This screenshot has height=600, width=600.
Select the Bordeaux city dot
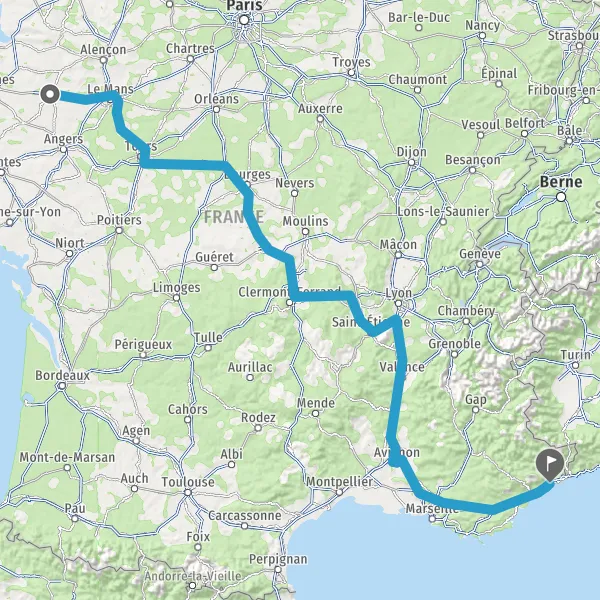62,386
